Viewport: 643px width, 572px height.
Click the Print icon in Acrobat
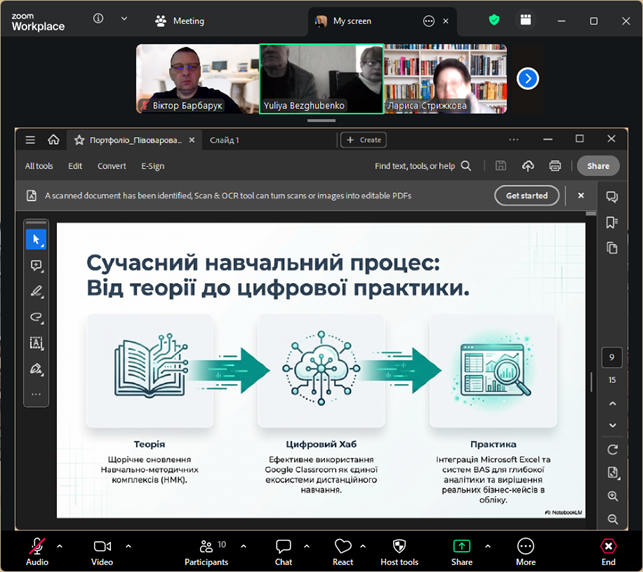click(x=555, y=166)
